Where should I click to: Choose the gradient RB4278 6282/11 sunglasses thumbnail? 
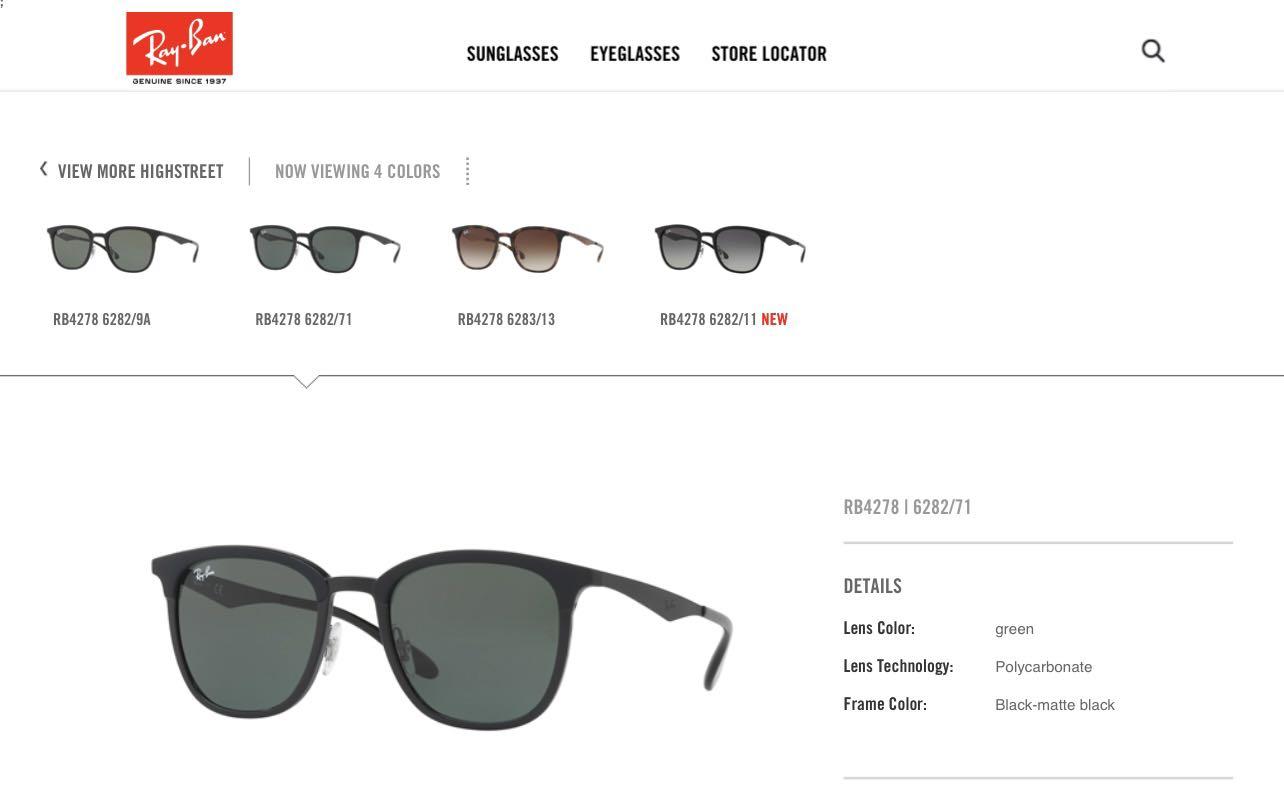click(730, 249)
